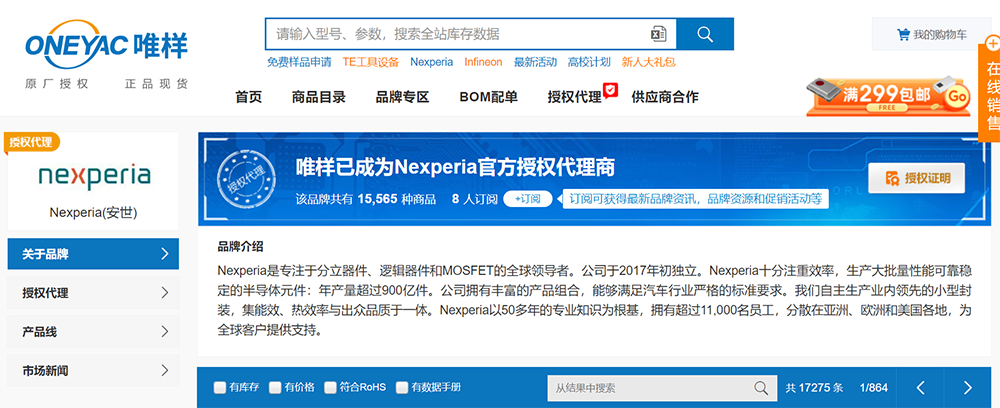Click the +订阅 subscribe button

[527, 199]
